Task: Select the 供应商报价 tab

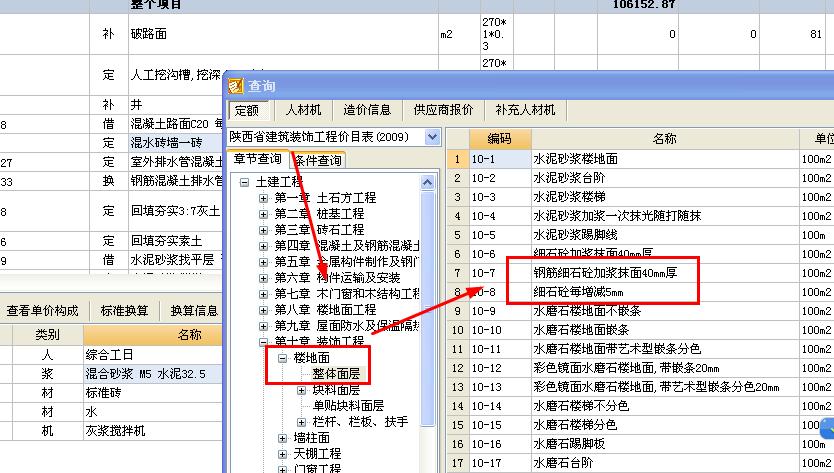Action: coord(443,110)
